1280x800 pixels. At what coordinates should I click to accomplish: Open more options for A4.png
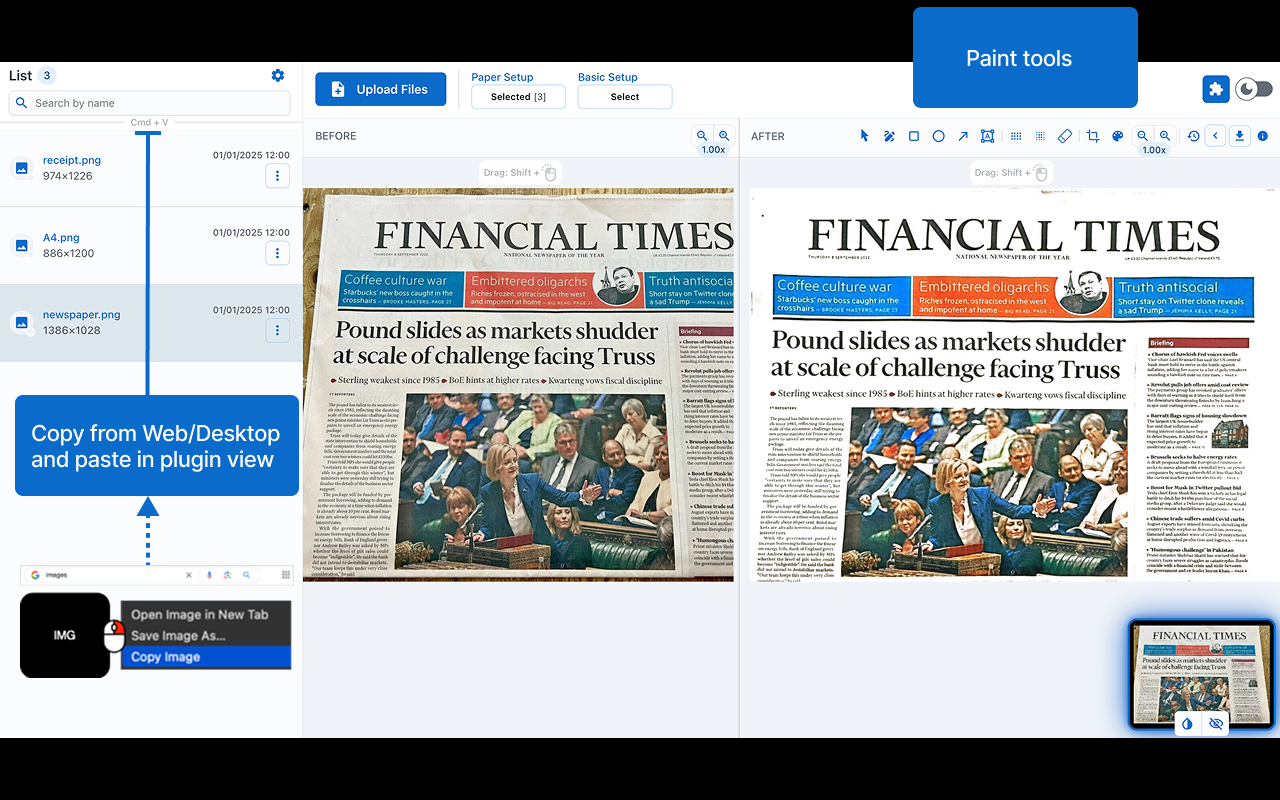[278, 253]
